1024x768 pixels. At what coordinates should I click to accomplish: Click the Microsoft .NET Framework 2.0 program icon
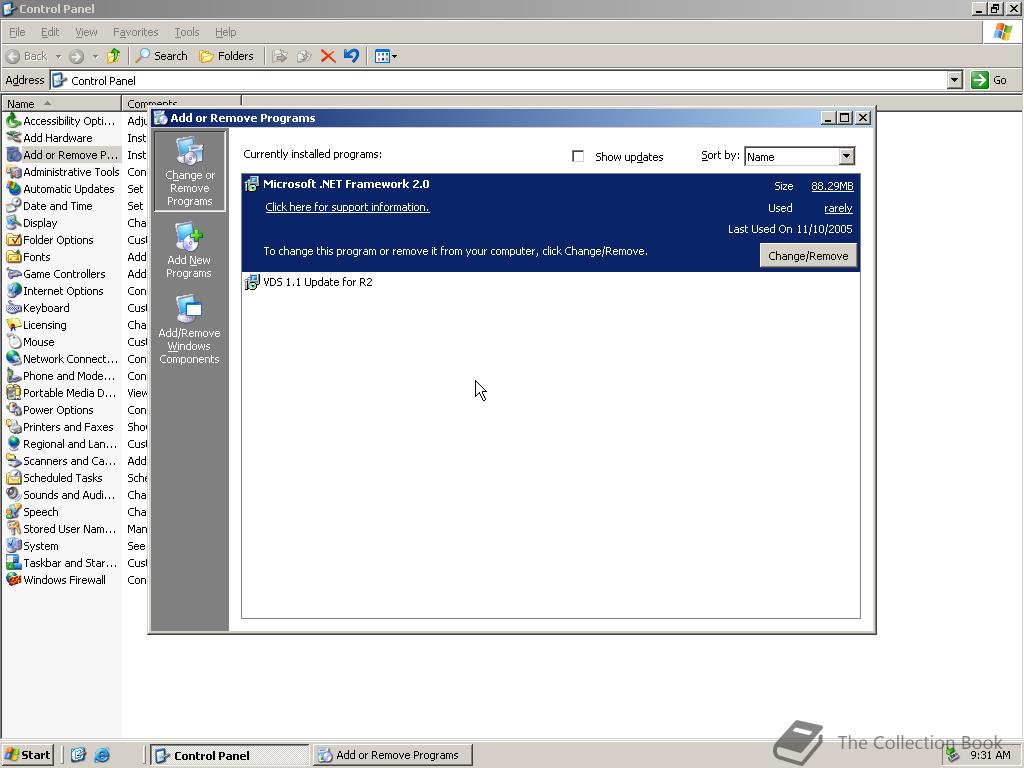coord(251,184)
